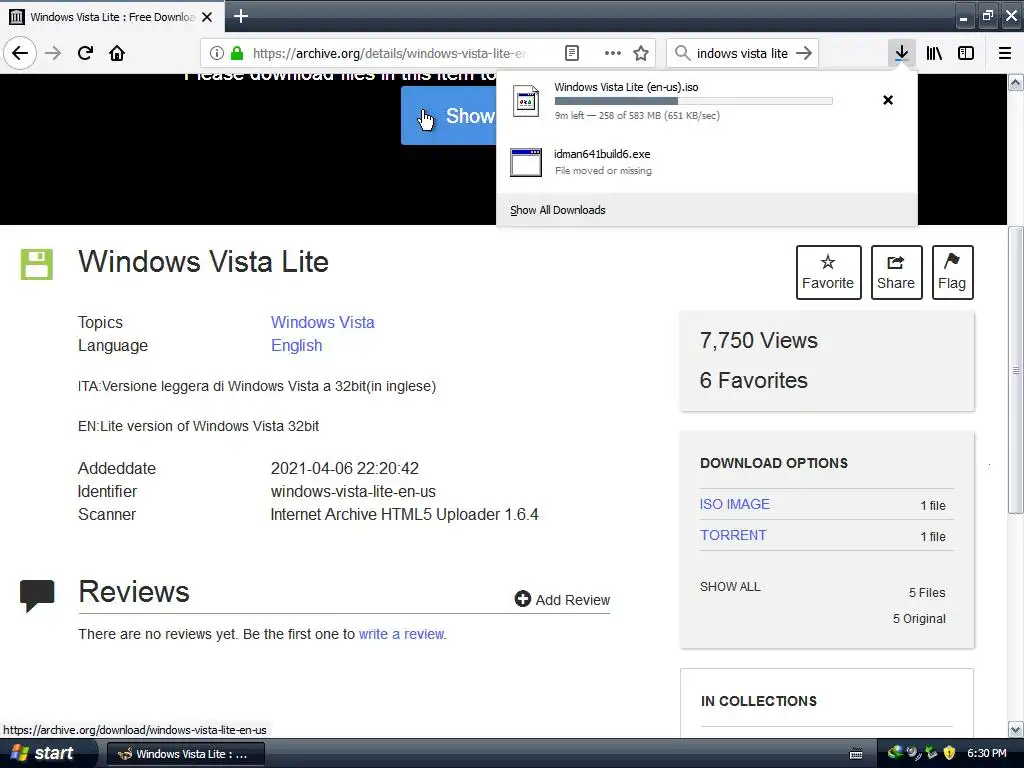Click the scrollbar down arrow
Image resolution: width=1024 pixels, height=768 pixels.
(x=1016, y=729)
